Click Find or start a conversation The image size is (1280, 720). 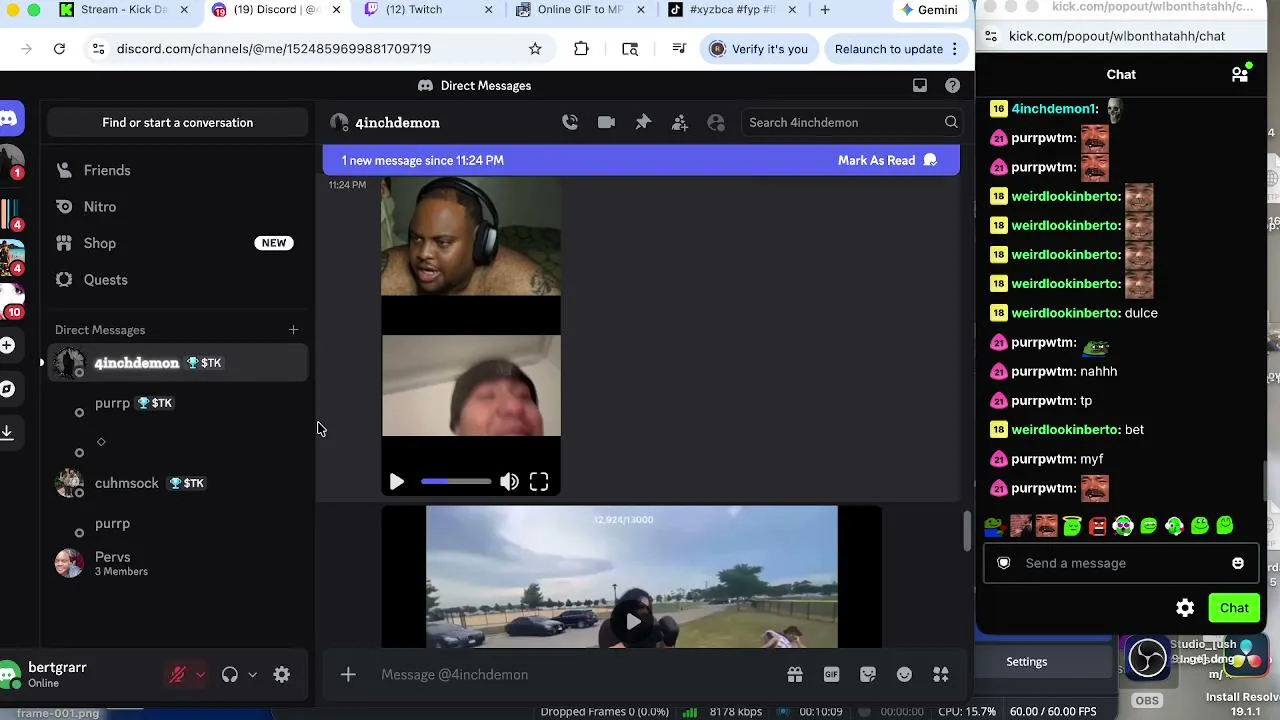pos(178,123)
